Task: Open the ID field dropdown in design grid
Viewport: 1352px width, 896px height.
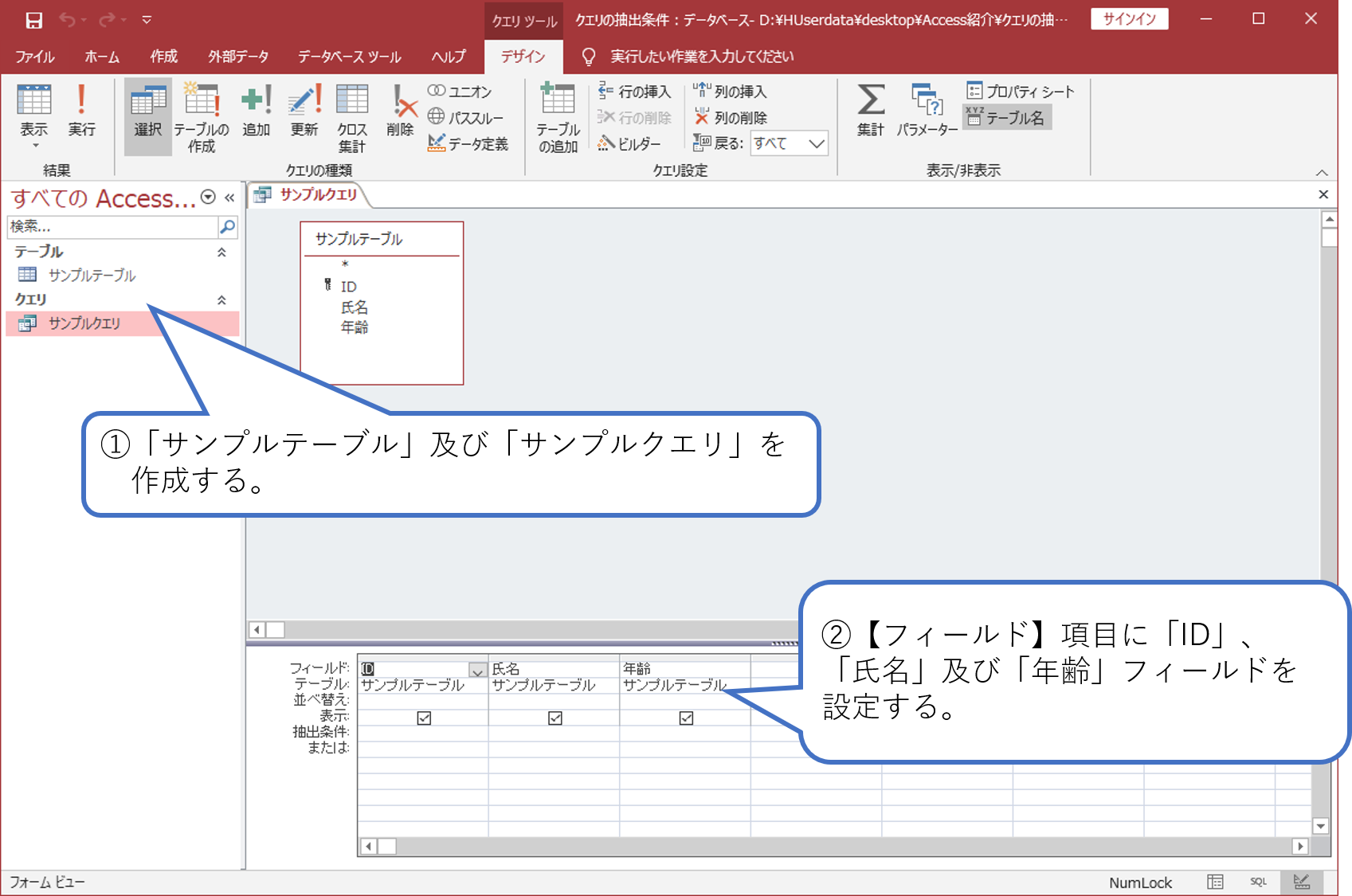Action: click(x=477, y=668)
